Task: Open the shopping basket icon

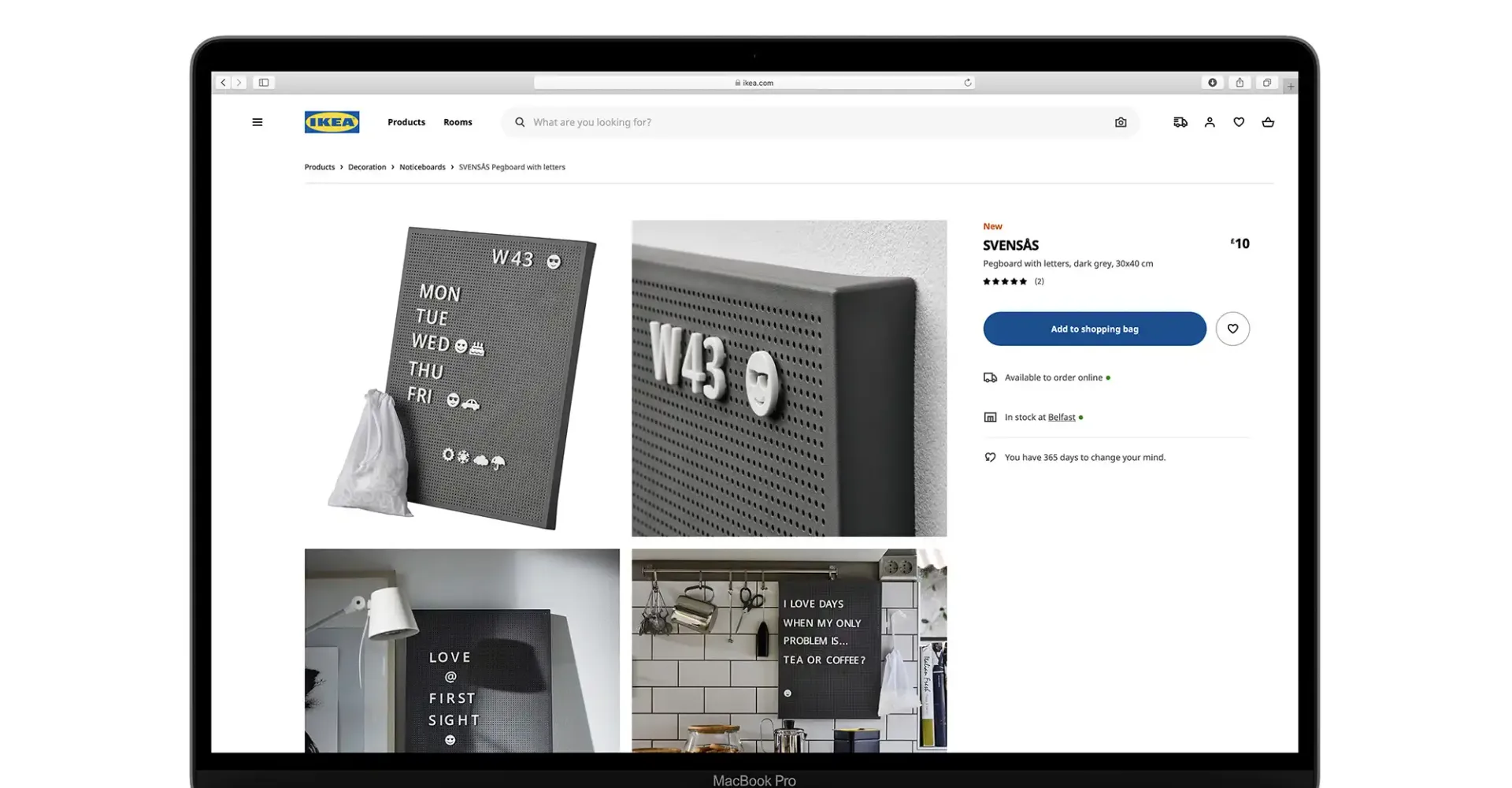Action: [1267, 122]
